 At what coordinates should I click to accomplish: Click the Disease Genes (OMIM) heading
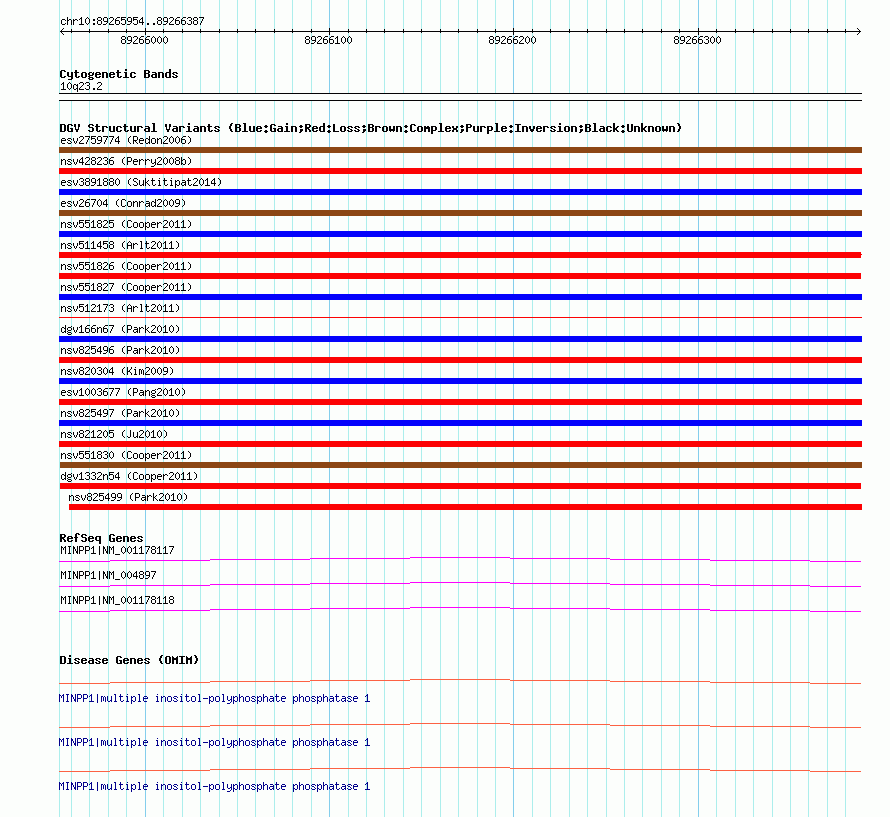(129, 660)
